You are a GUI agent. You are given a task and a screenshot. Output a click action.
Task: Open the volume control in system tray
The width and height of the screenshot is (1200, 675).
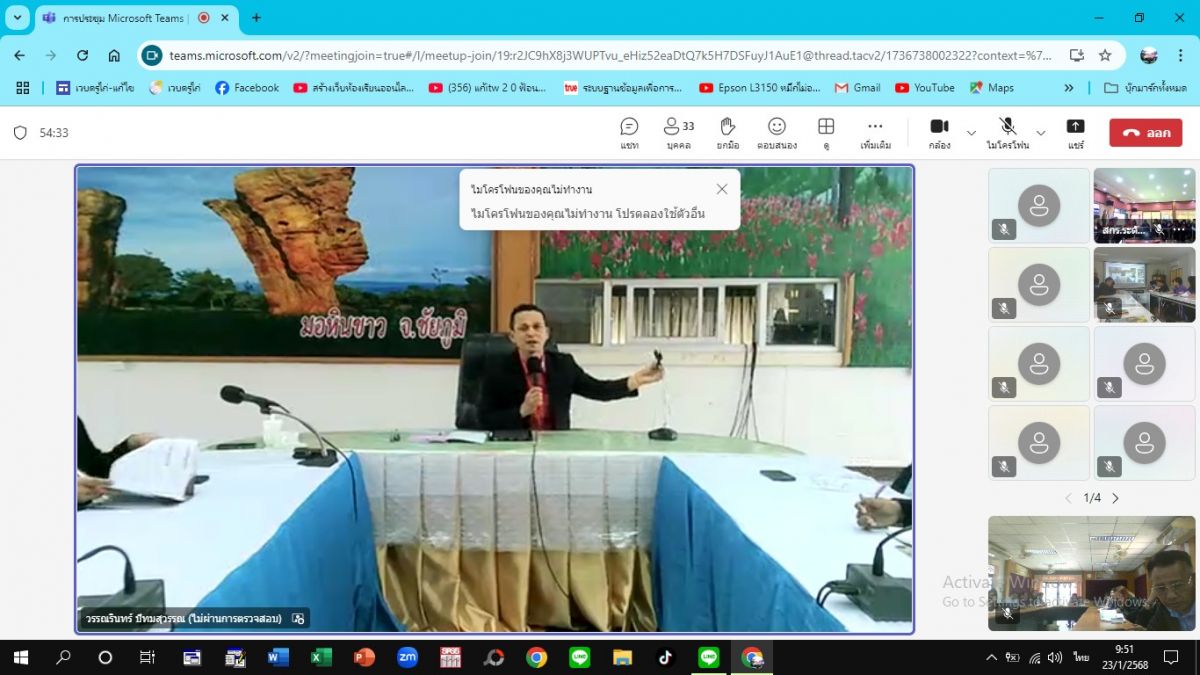[1055, 657]
